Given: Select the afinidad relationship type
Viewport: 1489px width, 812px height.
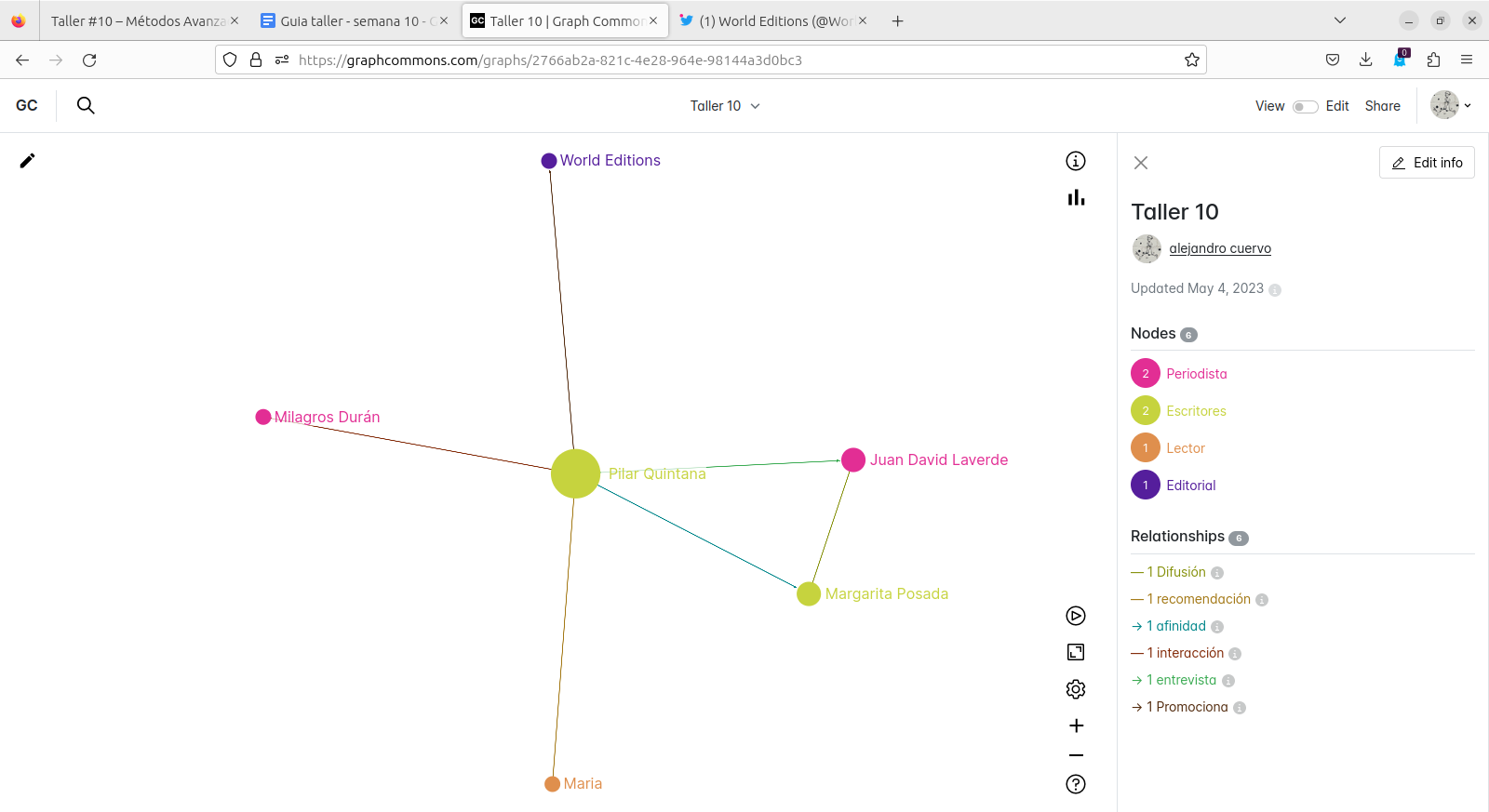Looking at the screenshot, I should 1176,626.
